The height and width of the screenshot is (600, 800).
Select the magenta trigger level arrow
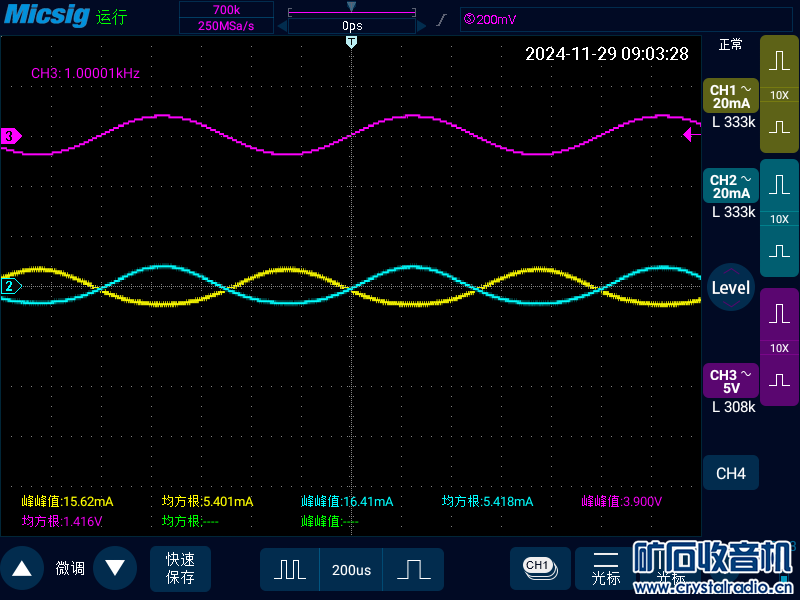(x=692, y=135)
